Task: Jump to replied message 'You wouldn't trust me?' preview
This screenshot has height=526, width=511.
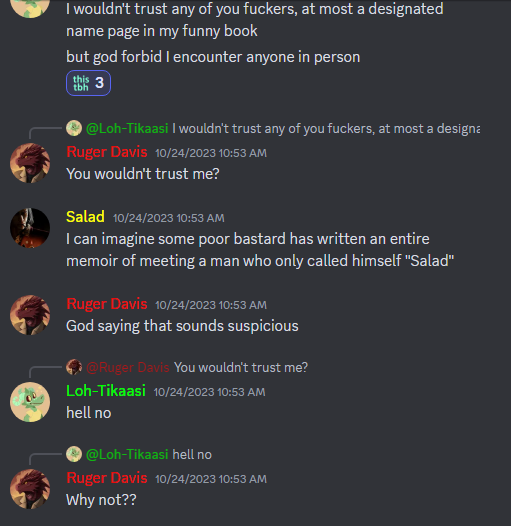Action: point(241,367)
